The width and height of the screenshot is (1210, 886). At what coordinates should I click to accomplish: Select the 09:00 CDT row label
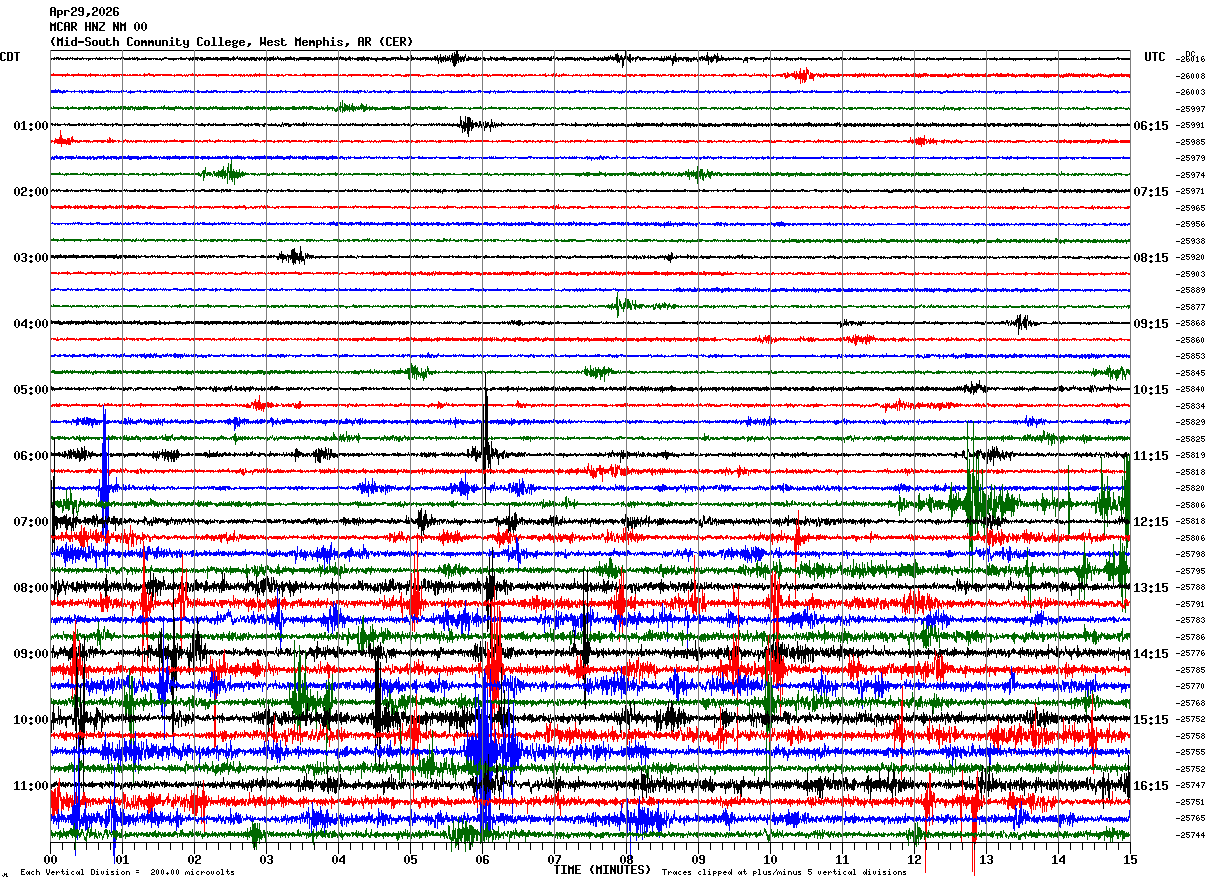tap(31, 653)
